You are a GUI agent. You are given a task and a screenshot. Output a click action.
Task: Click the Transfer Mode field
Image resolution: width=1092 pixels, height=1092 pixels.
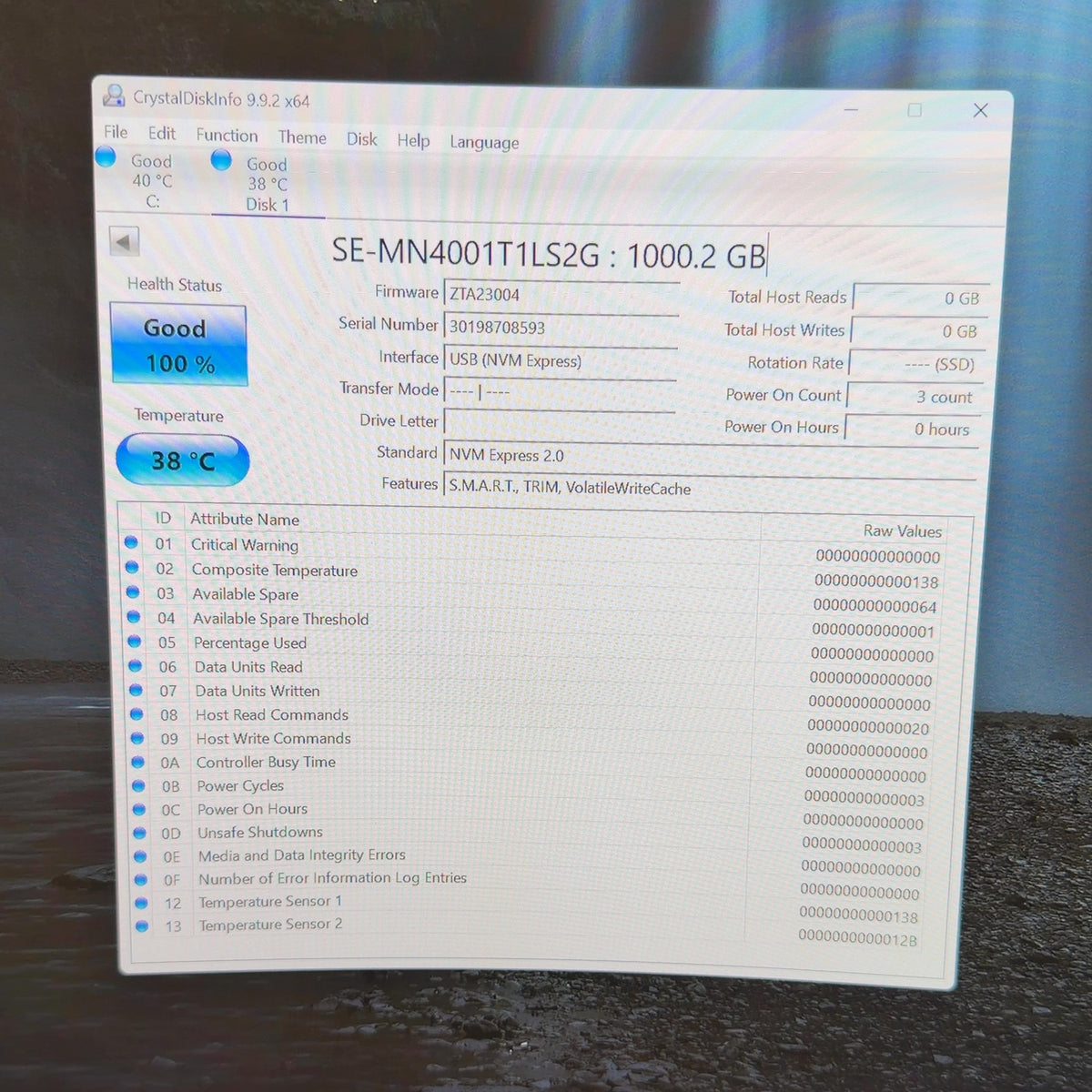(560, 392)
